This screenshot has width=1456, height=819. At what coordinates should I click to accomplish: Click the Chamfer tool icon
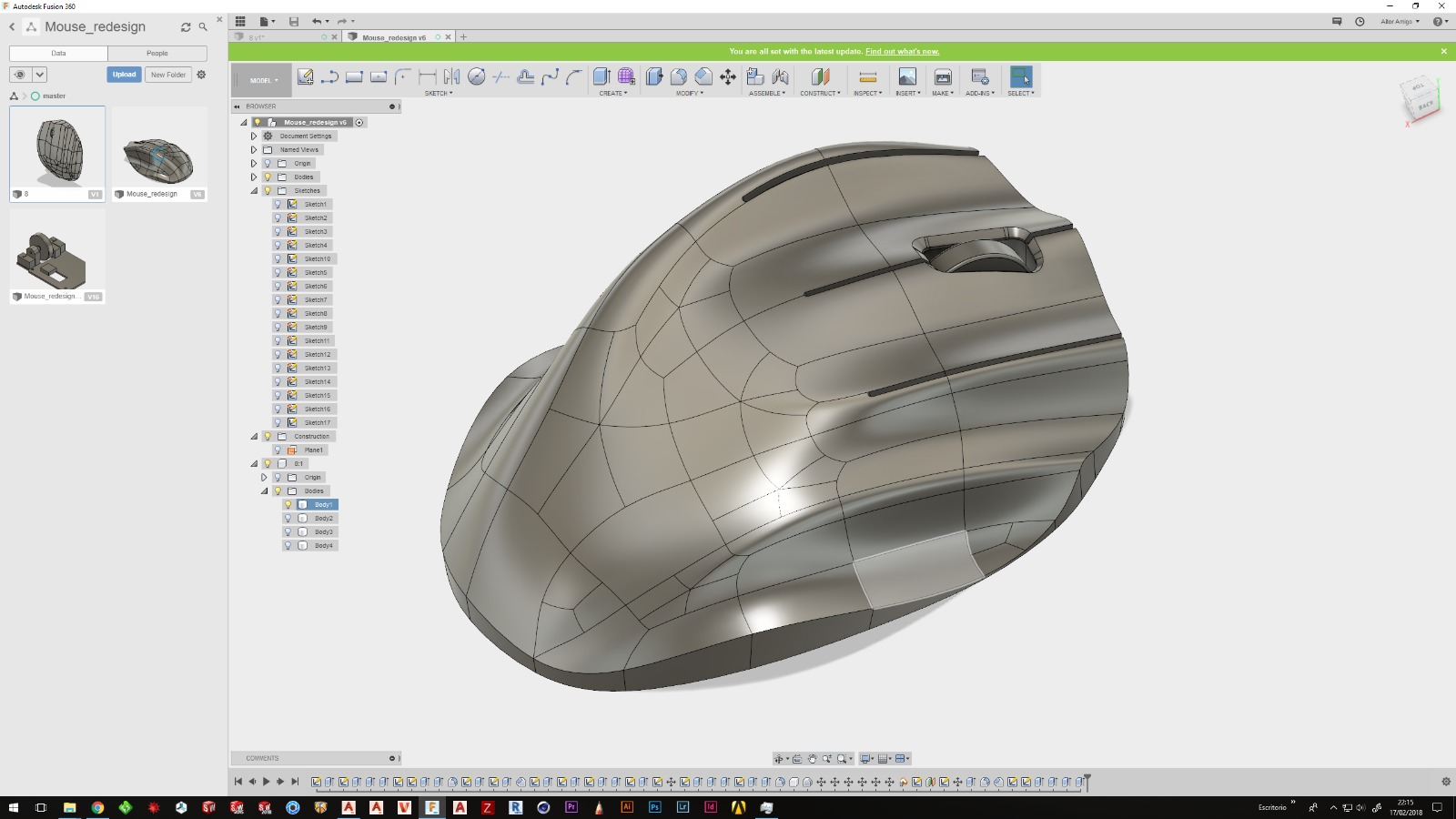pos(703,77)
